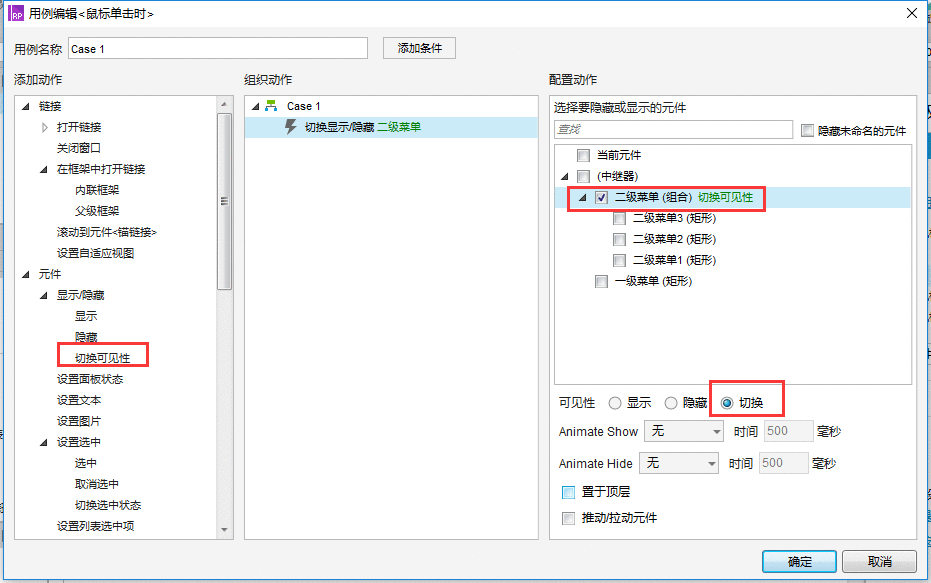The image size is (931, 583).
Task: Collapse the 链接 action group
Action: click(26, 106)
